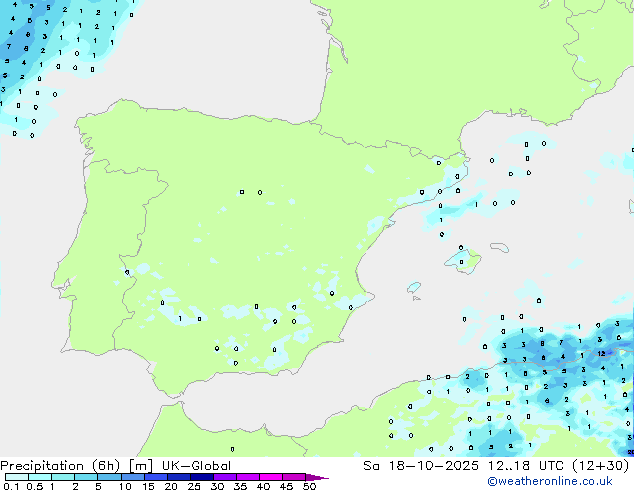
Task: Select the 1–2 legend color swatch
Action: [x=63, y=477]
